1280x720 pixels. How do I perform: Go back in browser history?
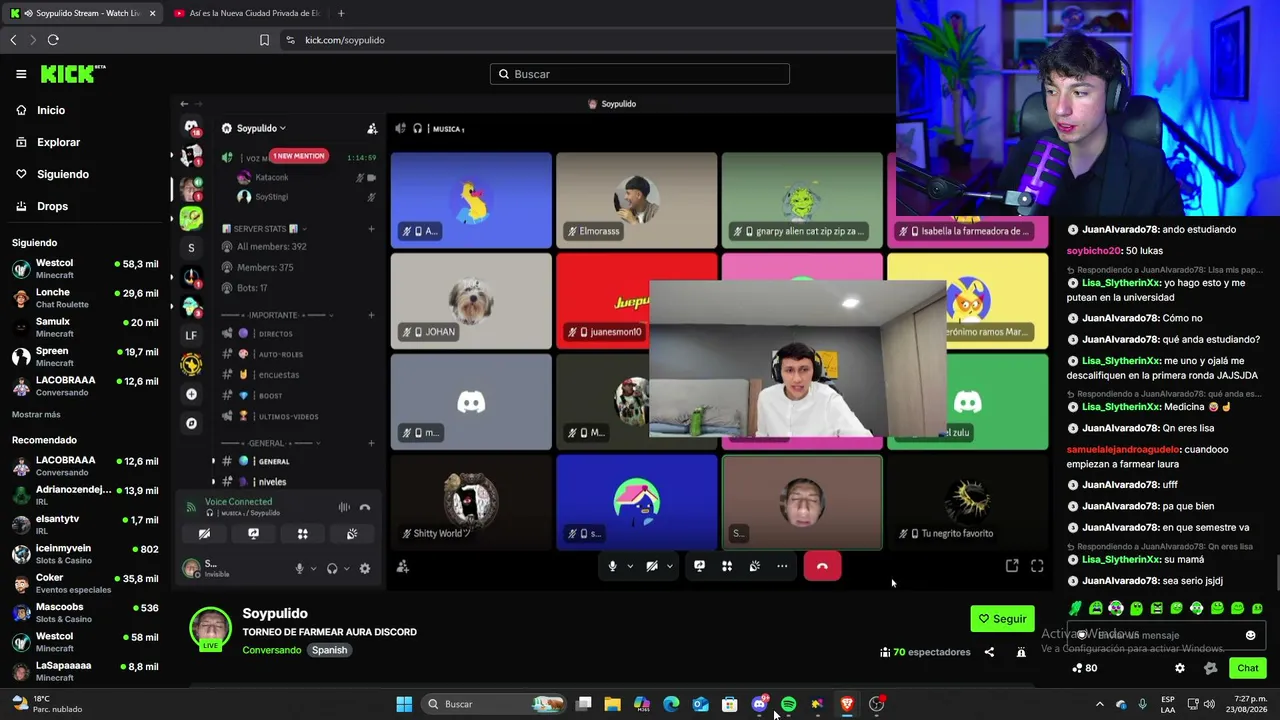pos(13,40)
